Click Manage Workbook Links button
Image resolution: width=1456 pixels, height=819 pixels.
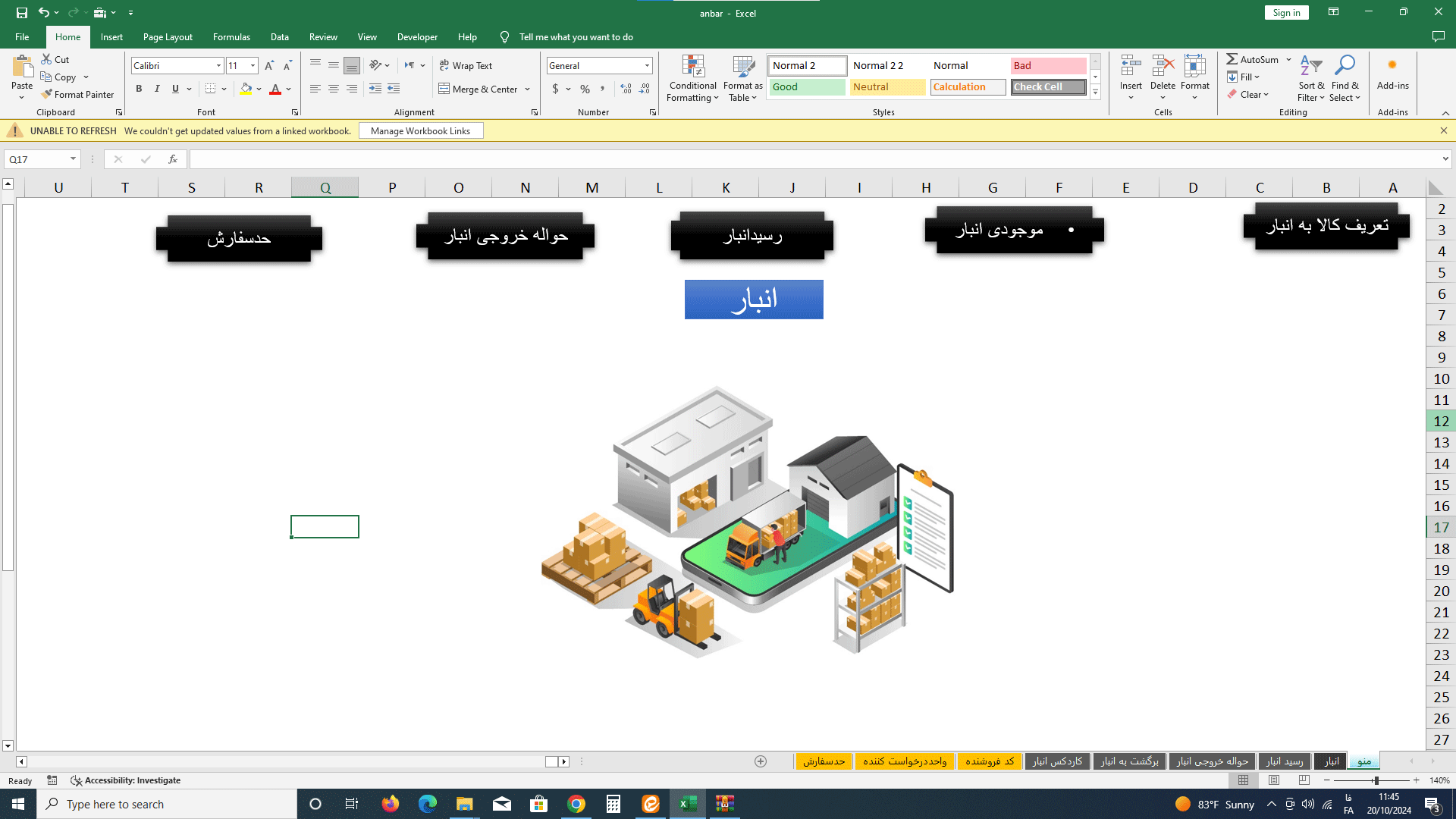(x=420, y=131)
